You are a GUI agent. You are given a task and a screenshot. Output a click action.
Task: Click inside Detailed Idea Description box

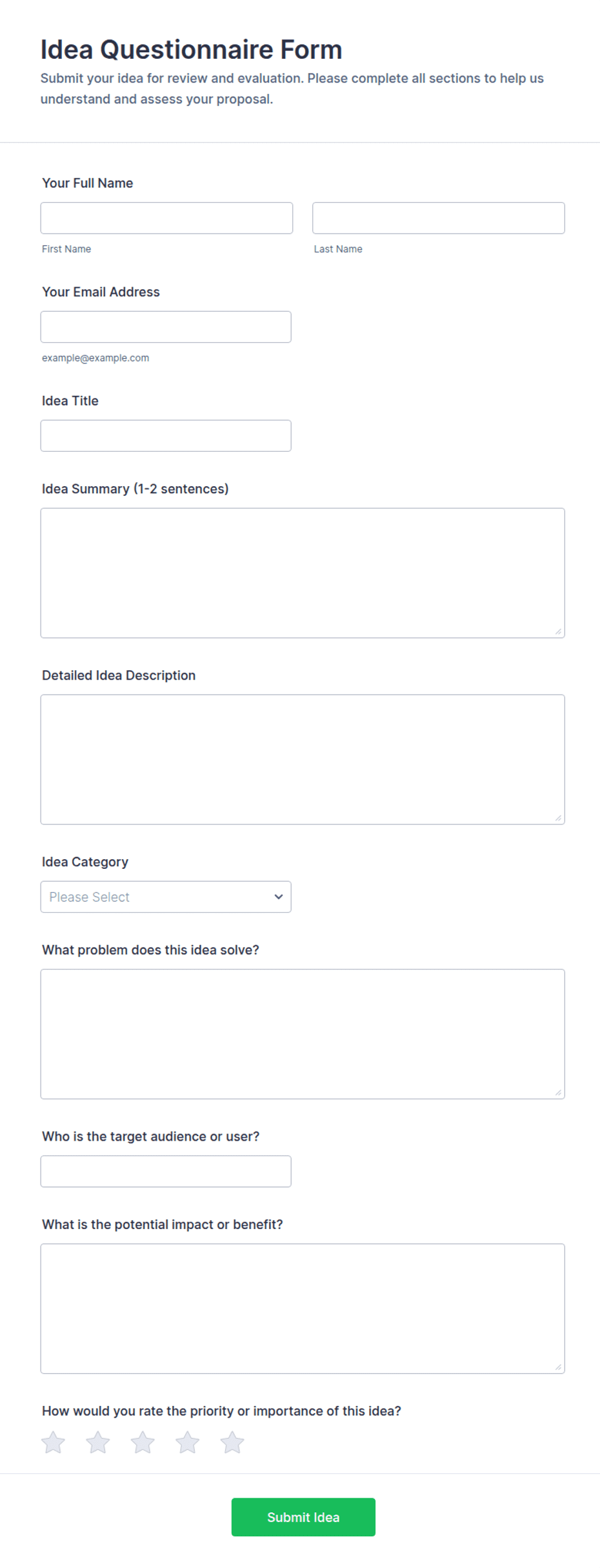tap(303, 760)
